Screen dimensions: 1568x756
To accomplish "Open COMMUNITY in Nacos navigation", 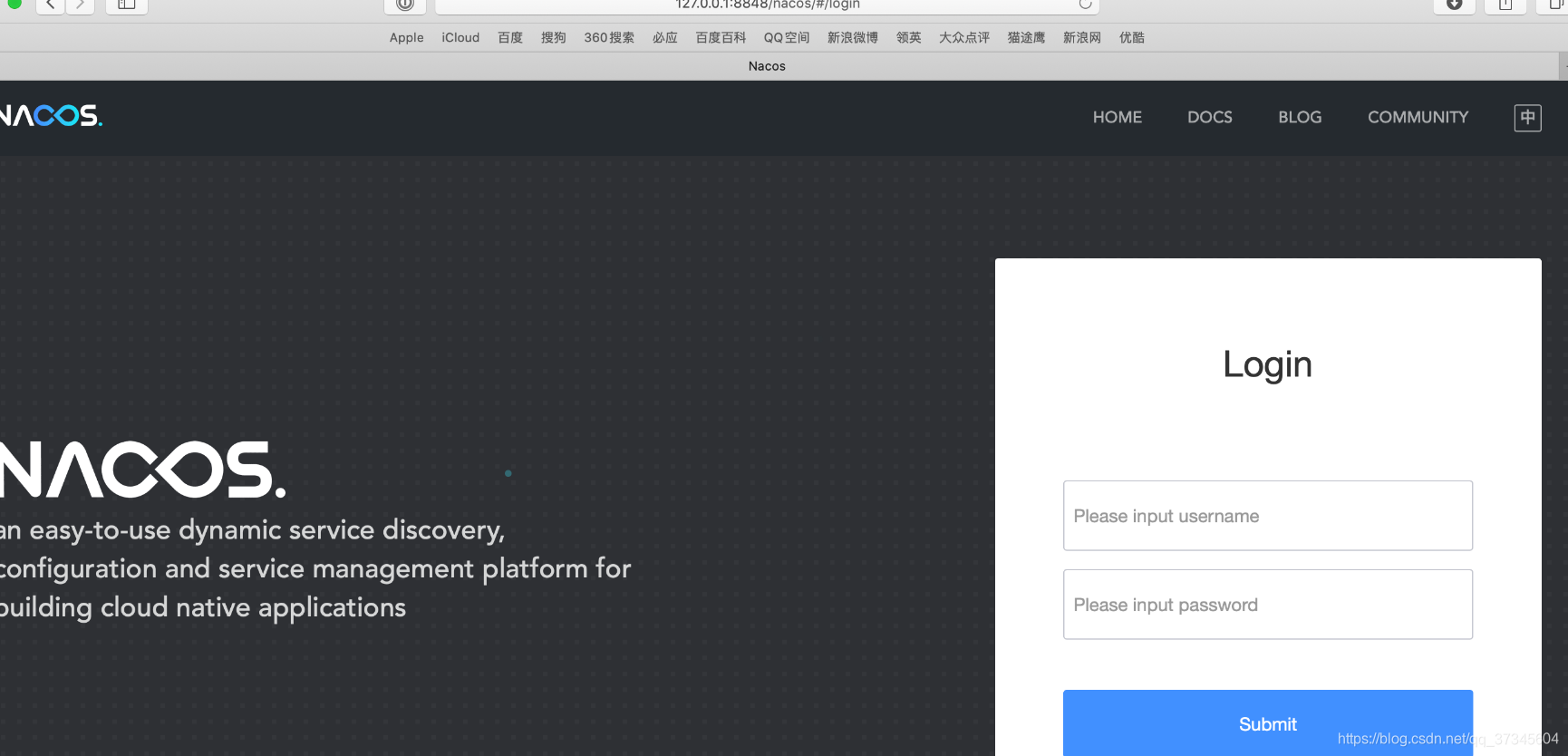I will pos(1418,117).
